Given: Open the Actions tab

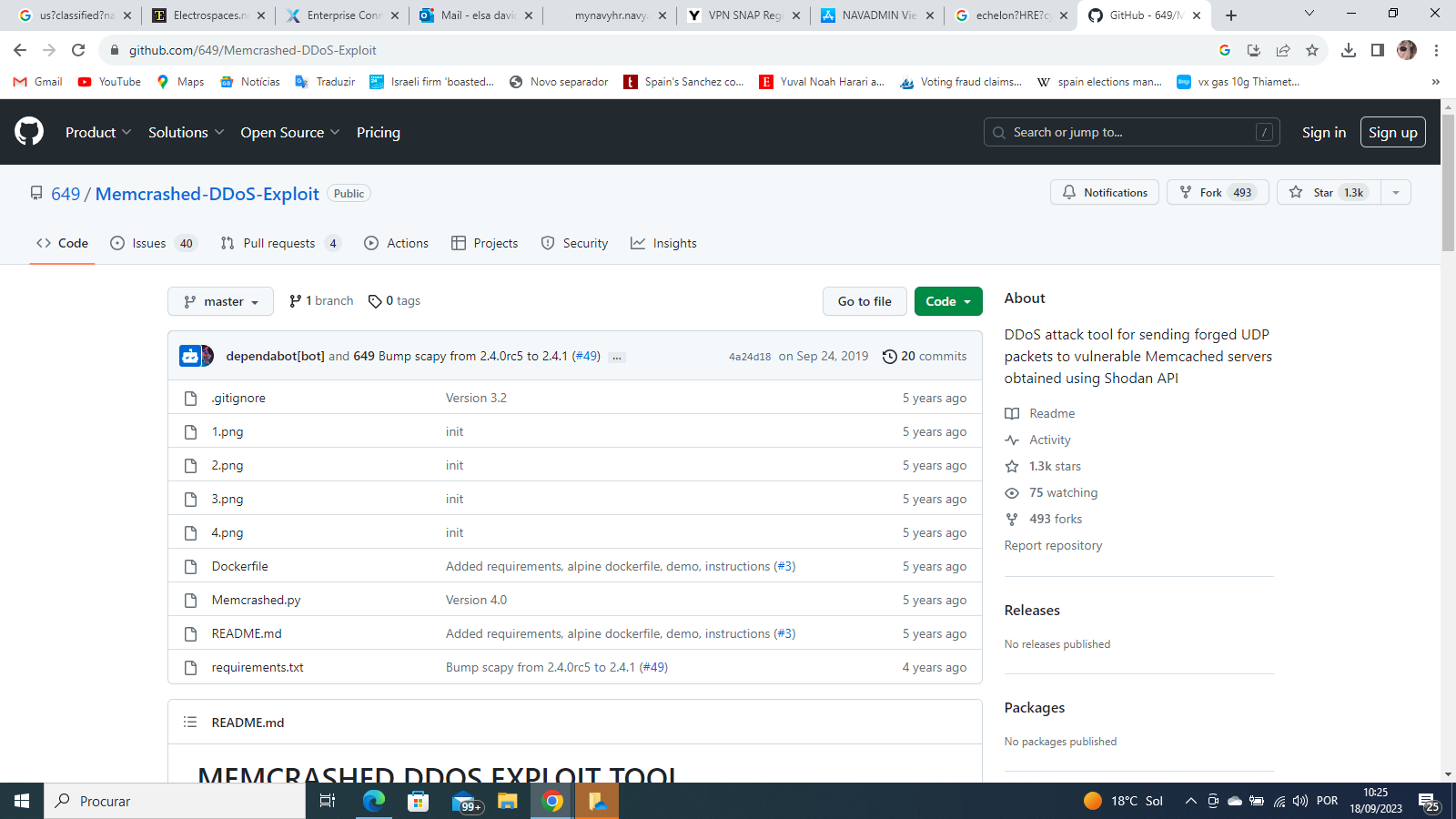Looking at the screenshot, I should pos(397,243).
